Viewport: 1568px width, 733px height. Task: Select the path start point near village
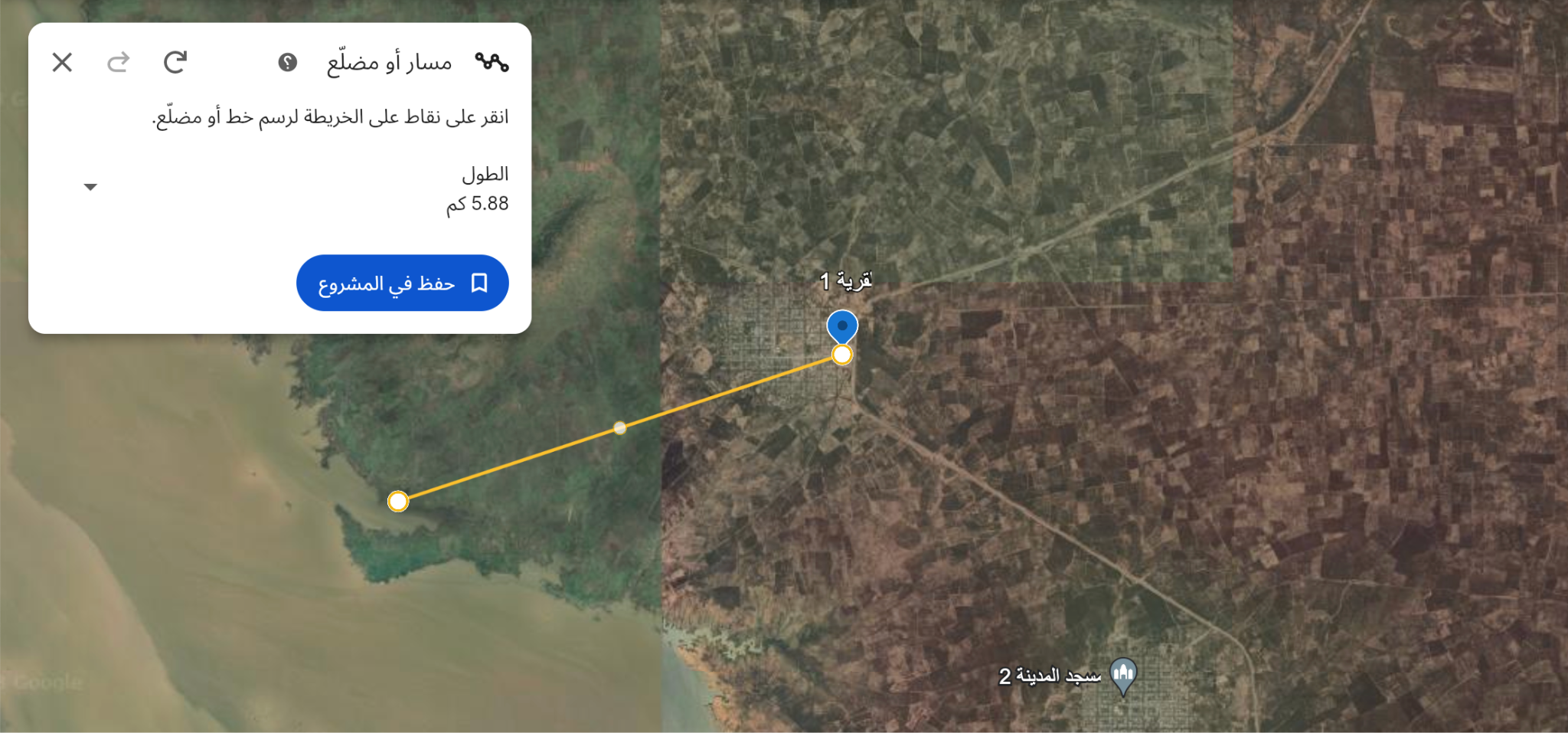pyautogui.click(x=842, y=355)
